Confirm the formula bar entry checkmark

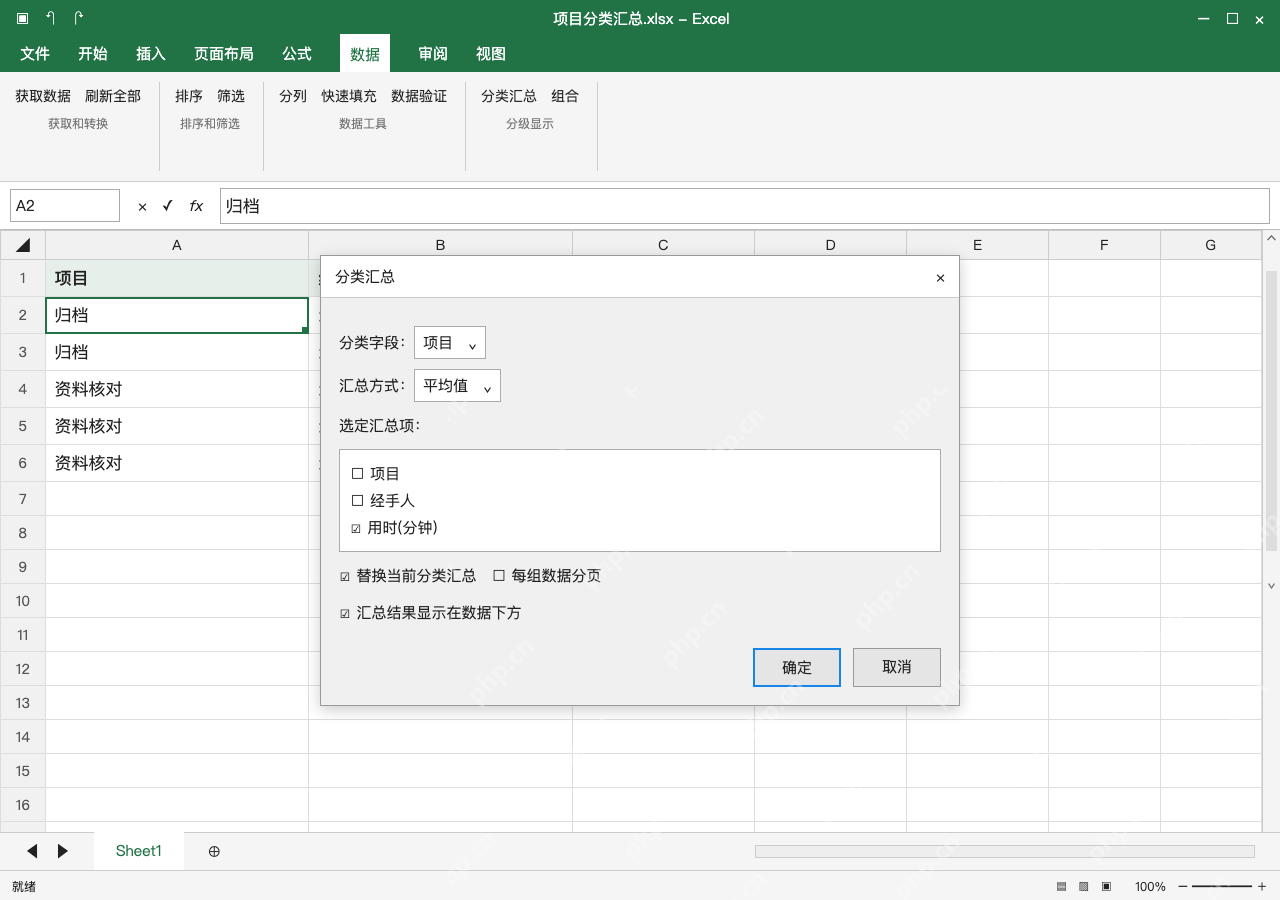tap(168, 206)
